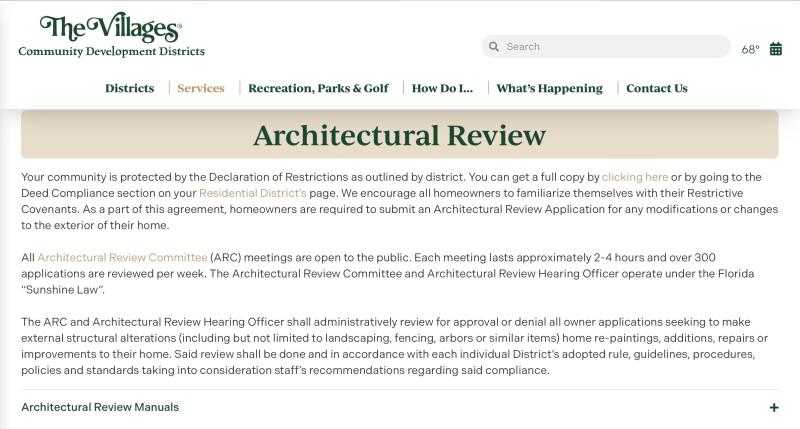Open the Districts menu
Screen dimensions: 800x429
(130, 88)
